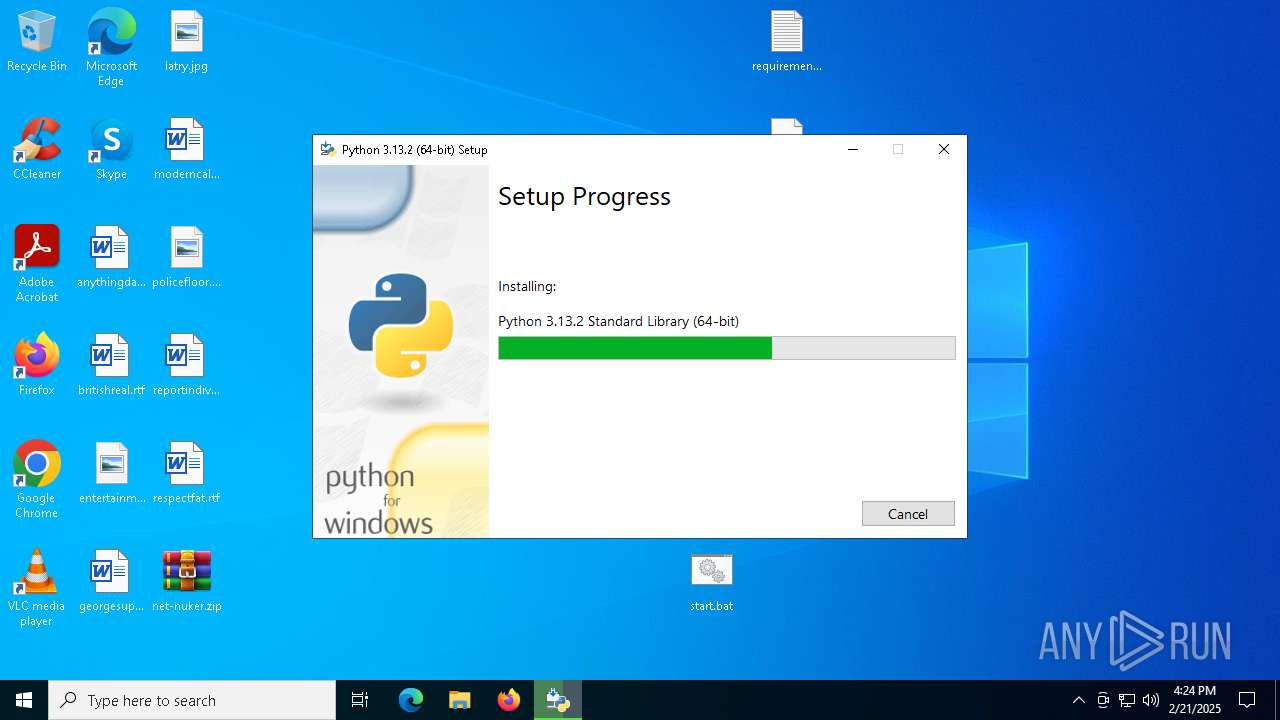This screenshot has height=720, width=1280.
Task: Open Firefox from the taskbar
Action: 509,700
